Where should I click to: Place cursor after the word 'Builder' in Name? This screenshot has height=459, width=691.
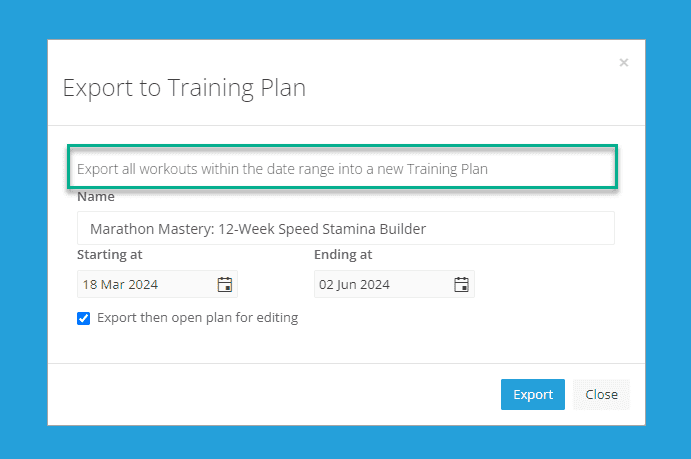(428, 229)
